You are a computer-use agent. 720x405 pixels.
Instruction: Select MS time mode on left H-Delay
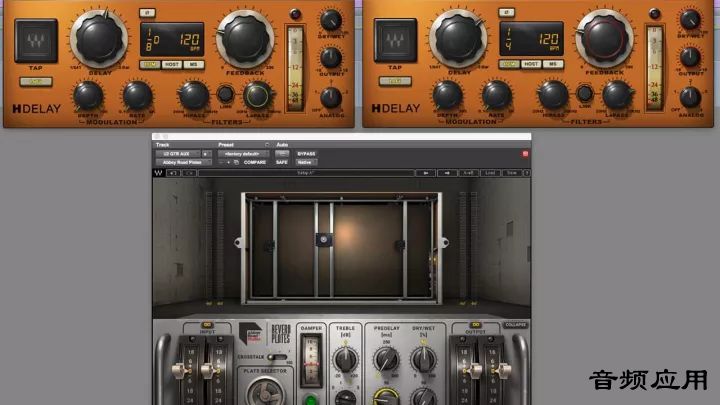pos(193,65)
